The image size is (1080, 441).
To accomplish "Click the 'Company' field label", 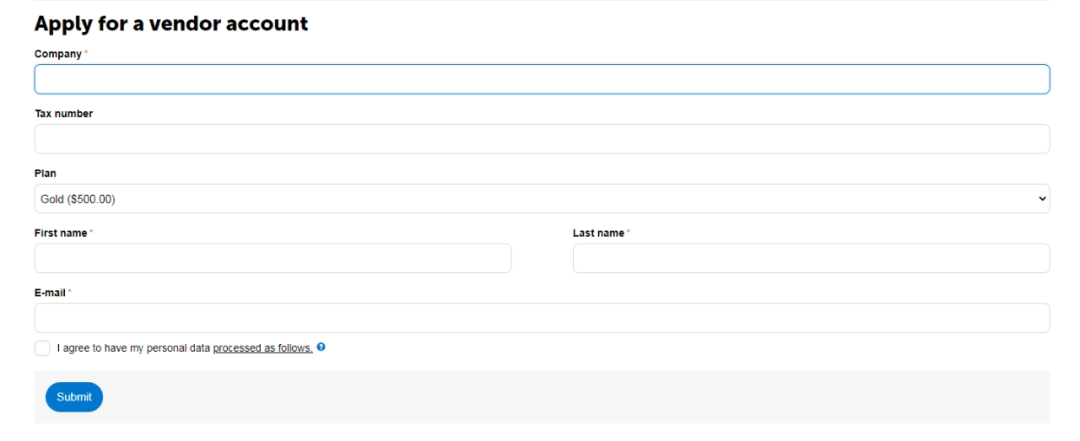I will coord(57,53).
